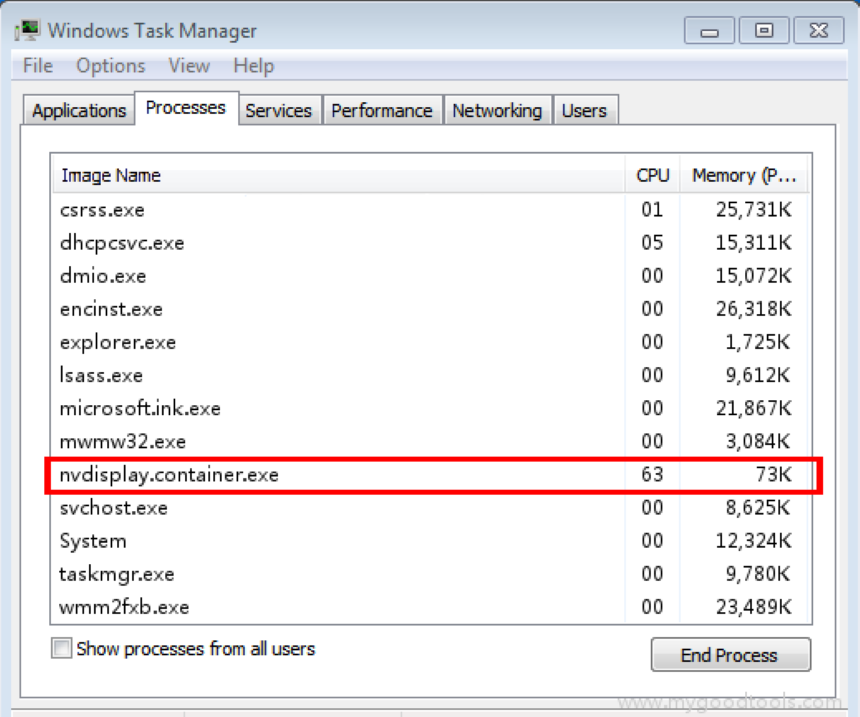Click the 25,731K memory value

(x=754, y=210)
